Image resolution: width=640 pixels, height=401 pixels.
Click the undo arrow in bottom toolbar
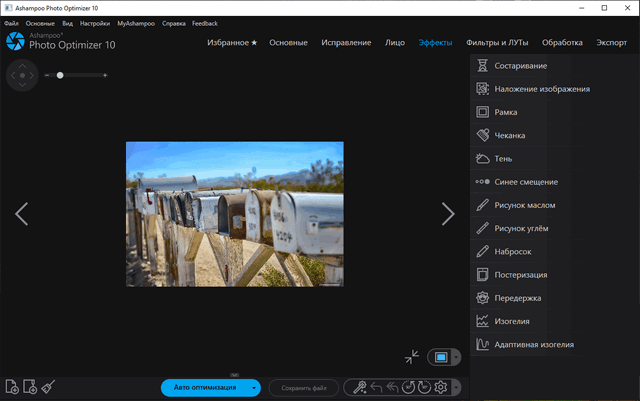[376, 387]
